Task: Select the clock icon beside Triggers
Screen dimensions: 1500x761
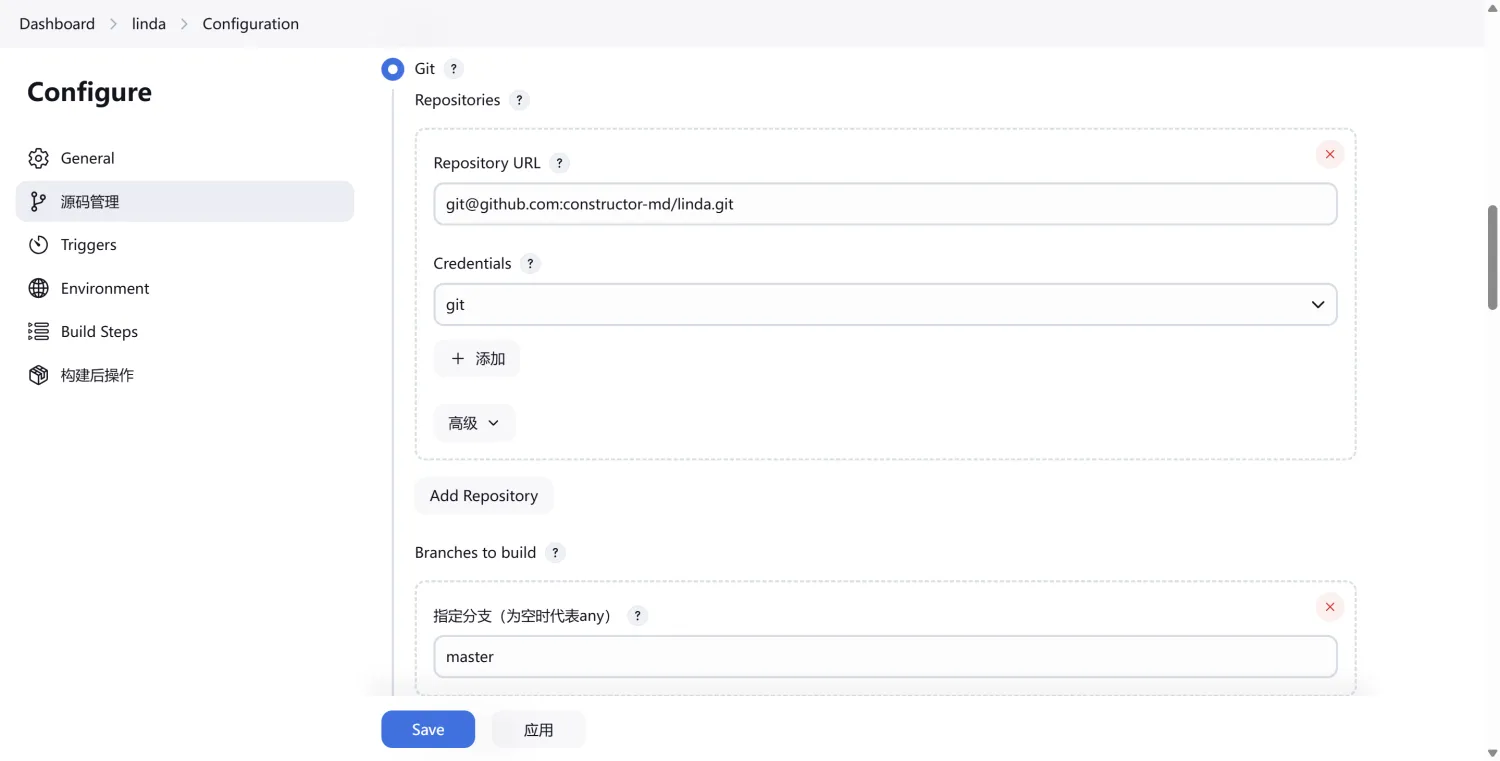Action: coord(38,244)
